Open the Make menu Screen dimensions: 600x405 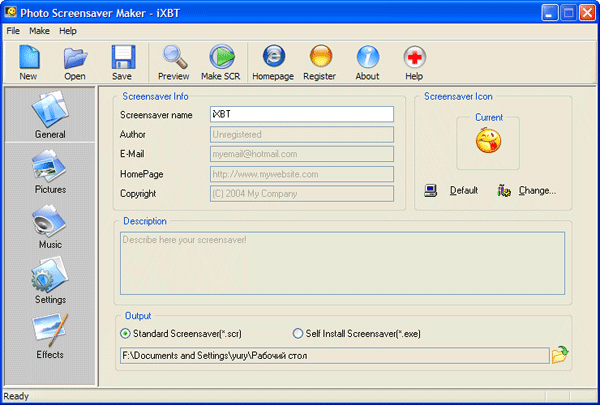[39, 31]
